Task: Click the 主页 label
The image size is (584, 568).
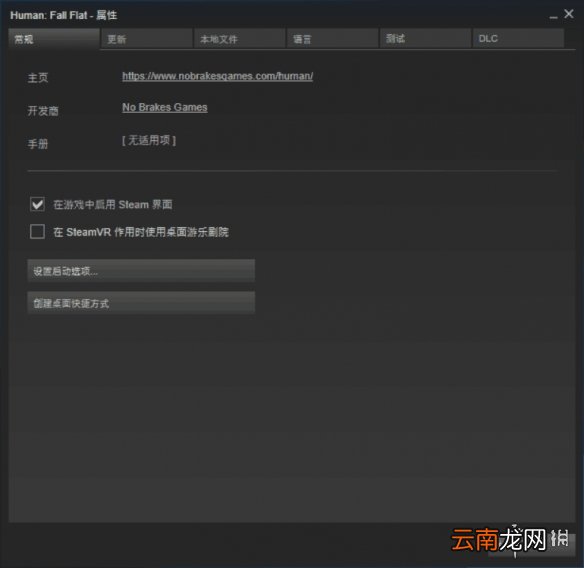Action: pos(38,78)
